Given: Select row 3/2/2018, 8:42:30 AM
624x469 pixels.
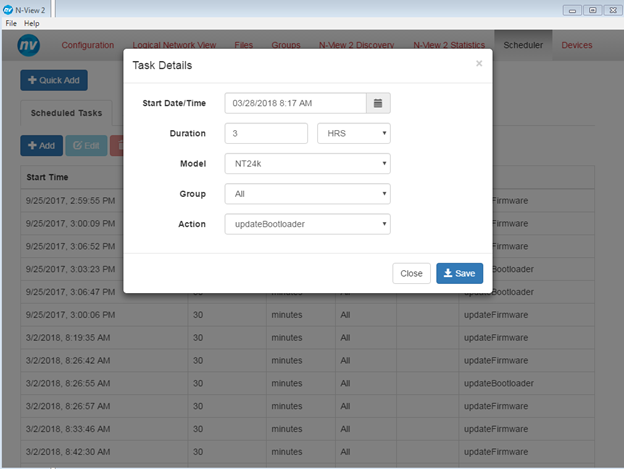Looking at the screenshot, I should click(308, 452).
